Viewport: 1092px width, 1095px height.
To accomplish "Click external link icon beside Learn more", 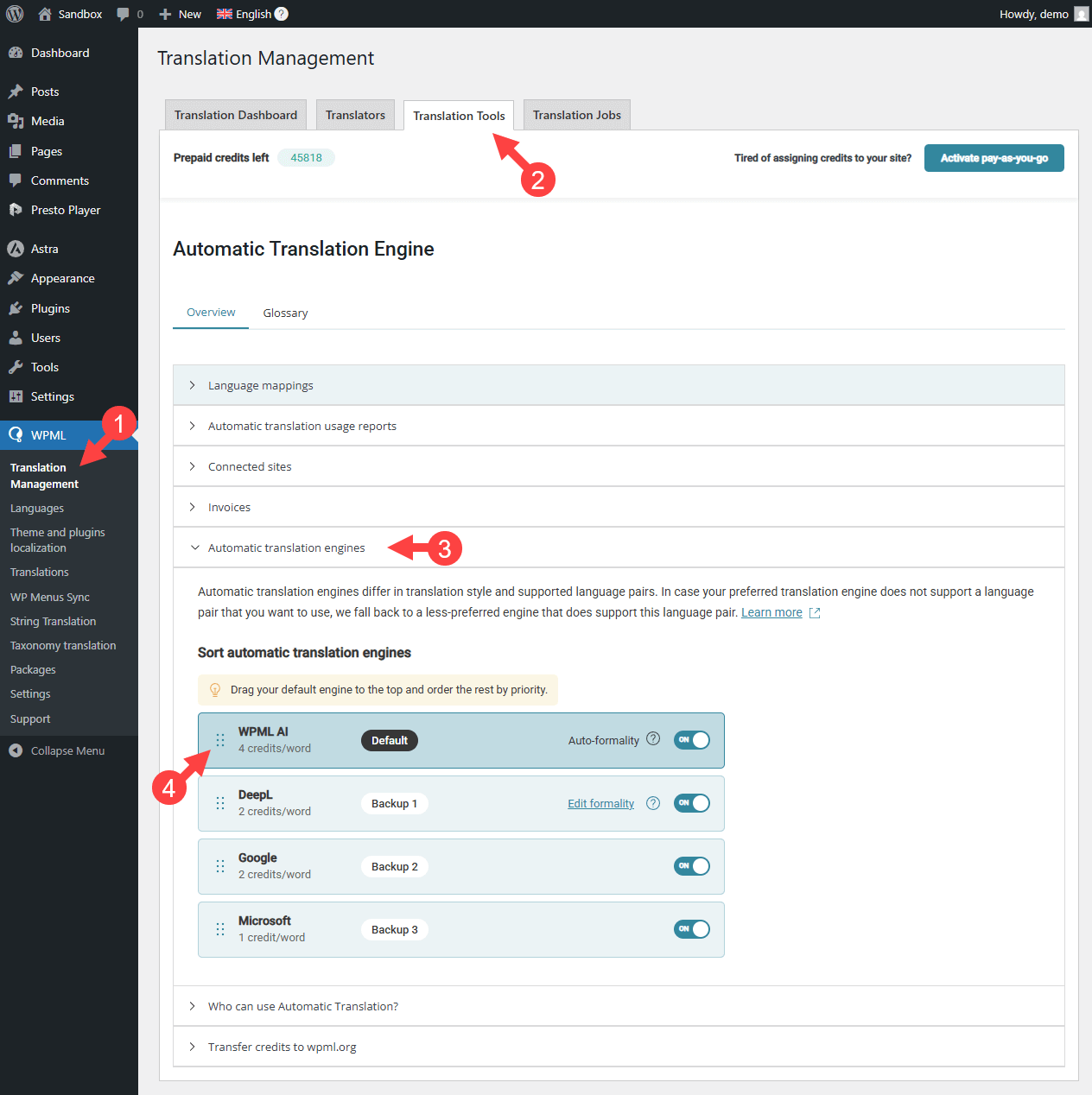I will pos(815,613).
